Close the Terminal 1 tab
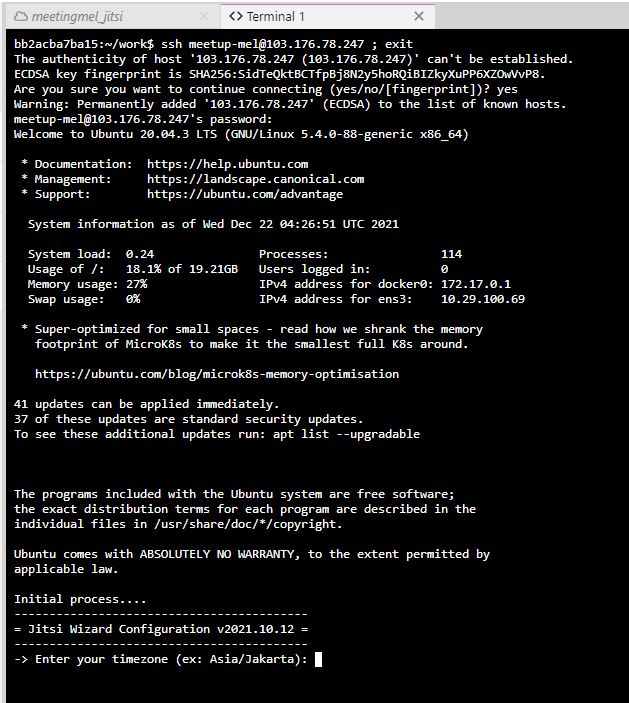 point(419,17)
